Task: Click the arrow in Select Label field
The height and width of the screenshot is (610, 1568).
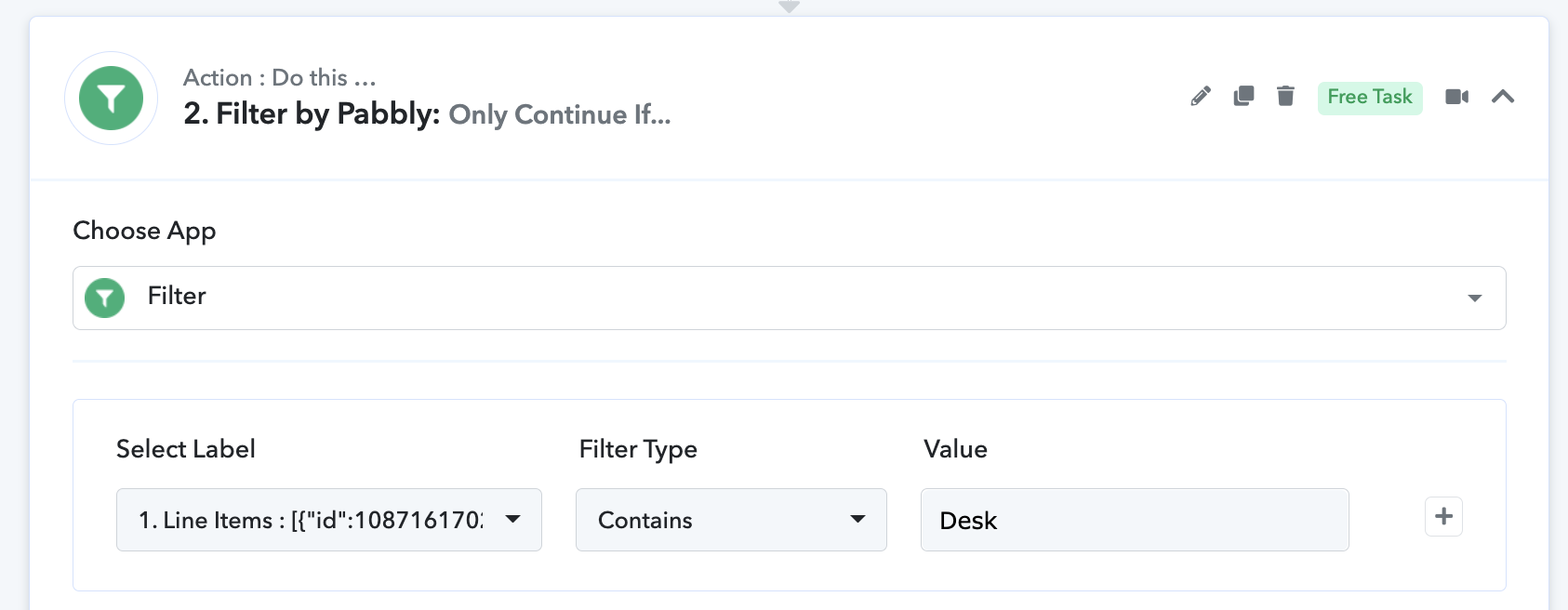Action: point(512,519)
